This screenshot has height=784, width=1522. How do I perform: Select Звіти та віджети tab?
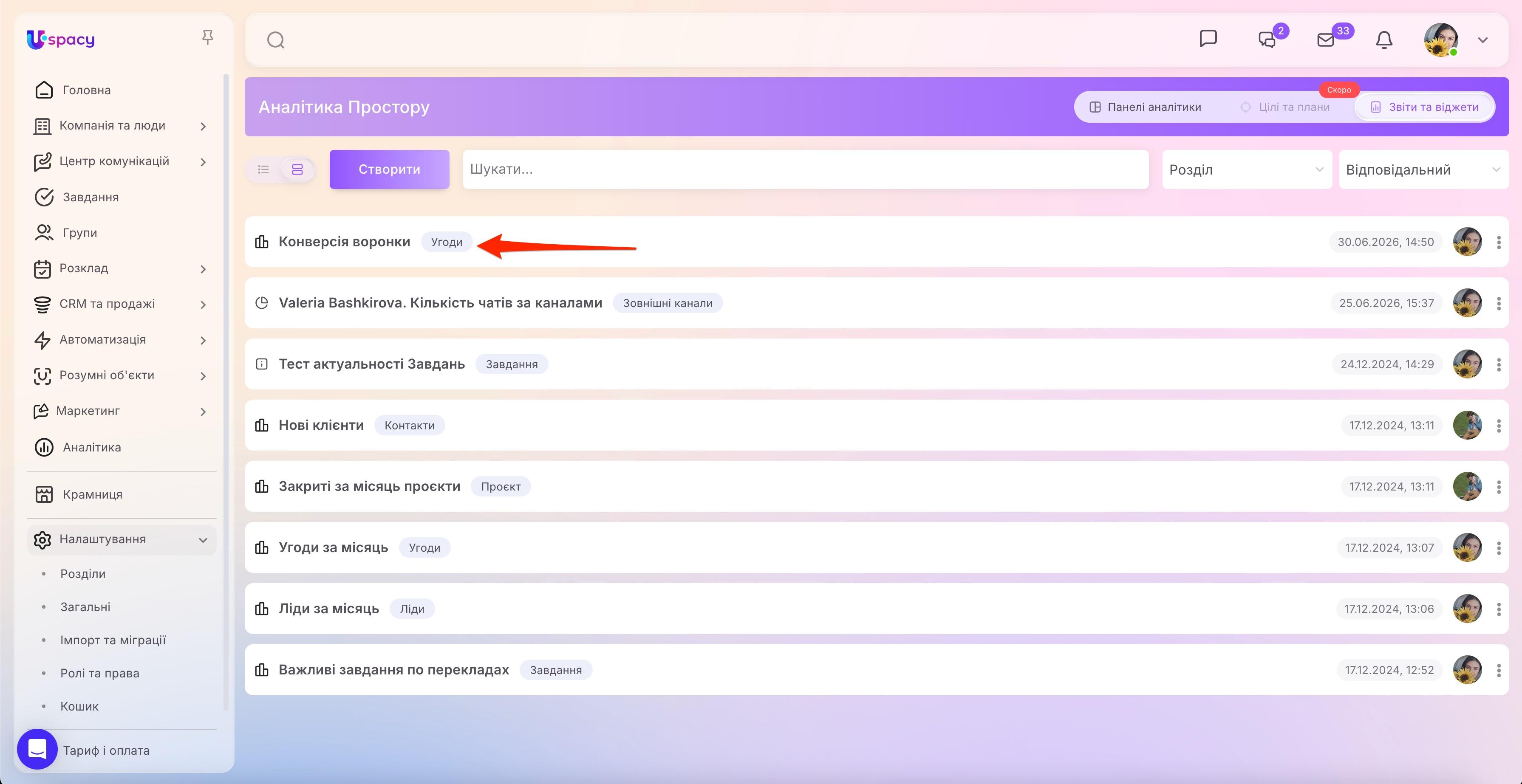tap(1425, 107)
